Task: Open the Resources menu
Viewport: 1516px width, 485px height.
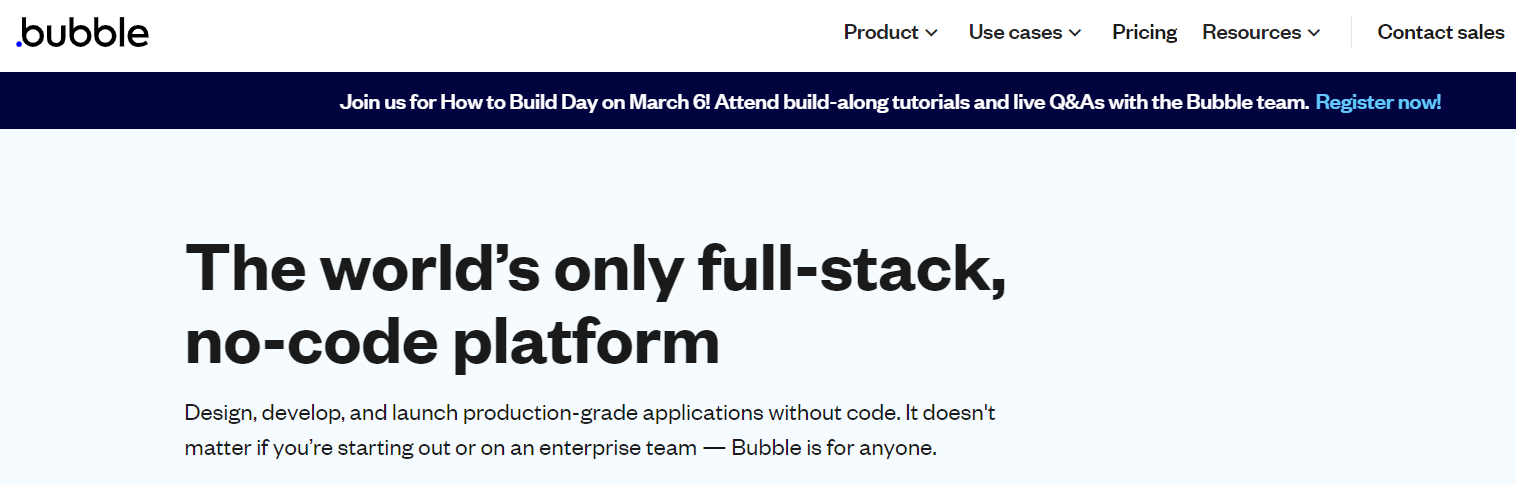Action: pos(1251,32)
